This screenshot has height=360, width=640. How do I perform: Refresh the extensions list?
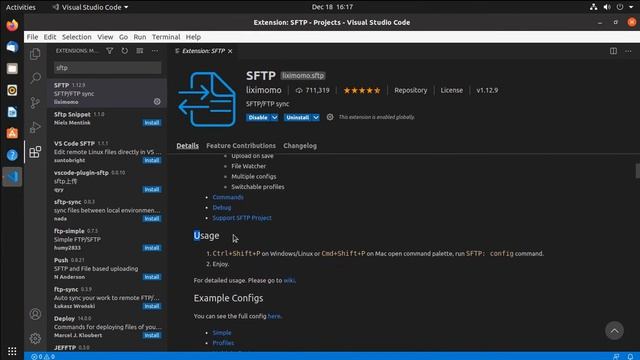(124, 51)
